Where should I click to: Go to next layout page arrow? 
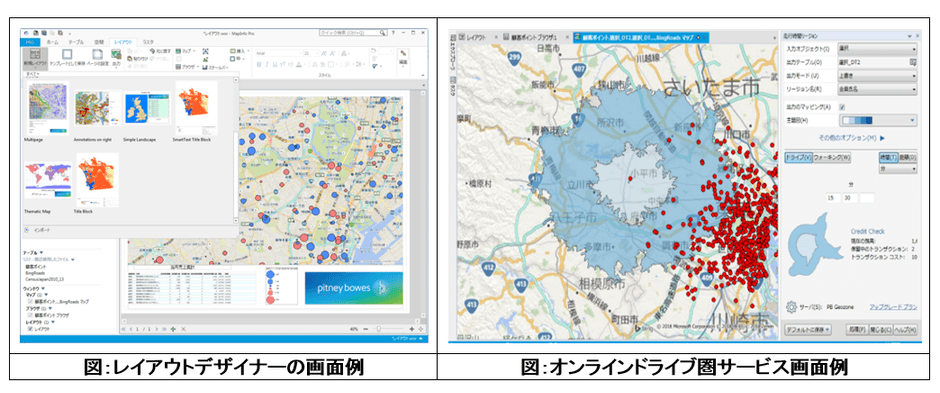click(x=156, y=329)
